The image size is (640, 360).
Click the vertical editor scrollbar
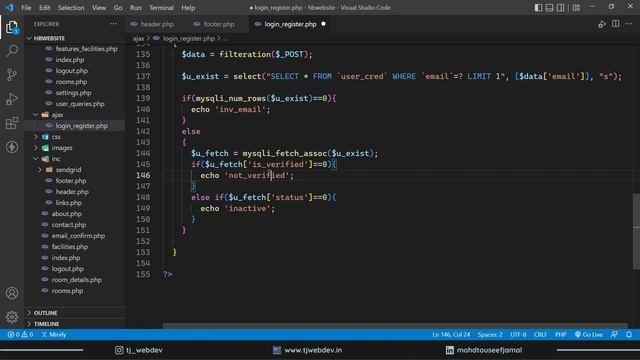click(636, 231)
